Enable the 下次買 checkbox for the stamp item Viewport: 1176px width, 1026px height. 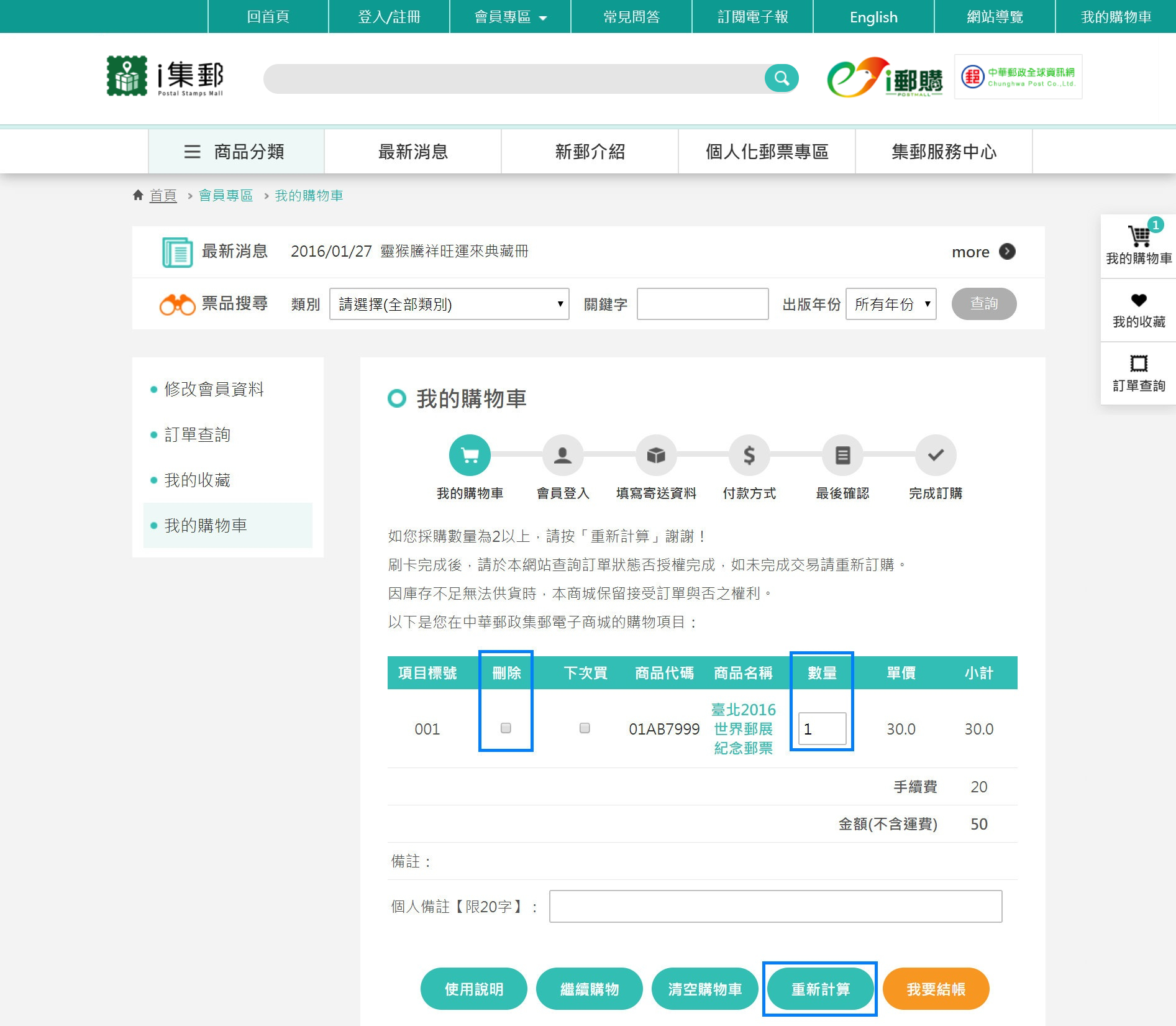584,728
